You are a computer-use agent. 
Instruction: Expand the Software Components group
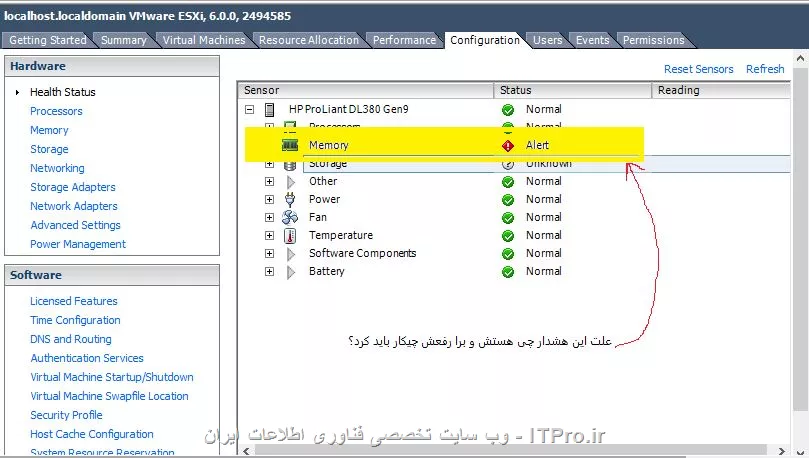(x=269, y=254)
